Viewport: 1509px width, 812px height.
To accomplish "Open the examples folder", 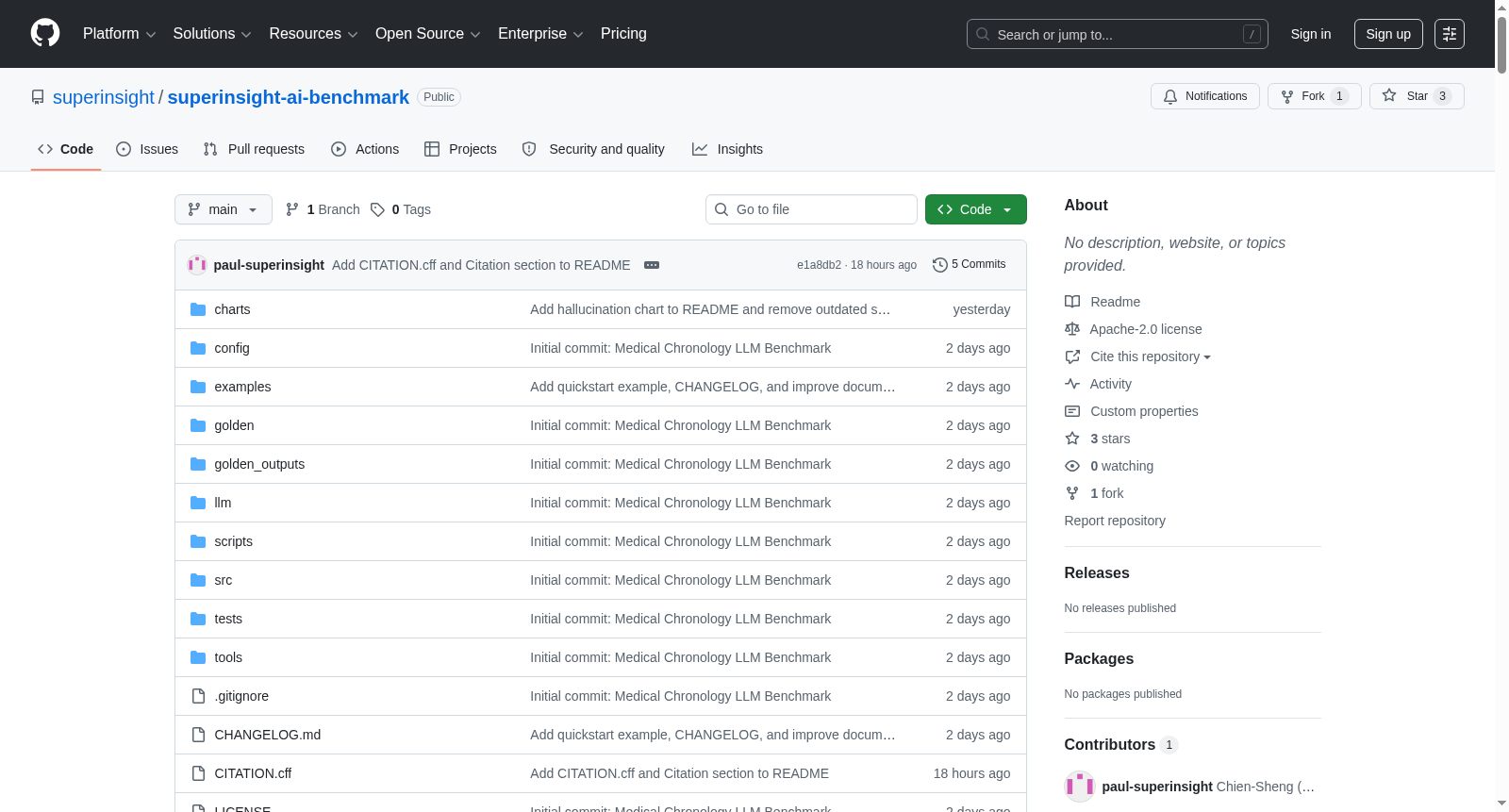I will 242,387.
